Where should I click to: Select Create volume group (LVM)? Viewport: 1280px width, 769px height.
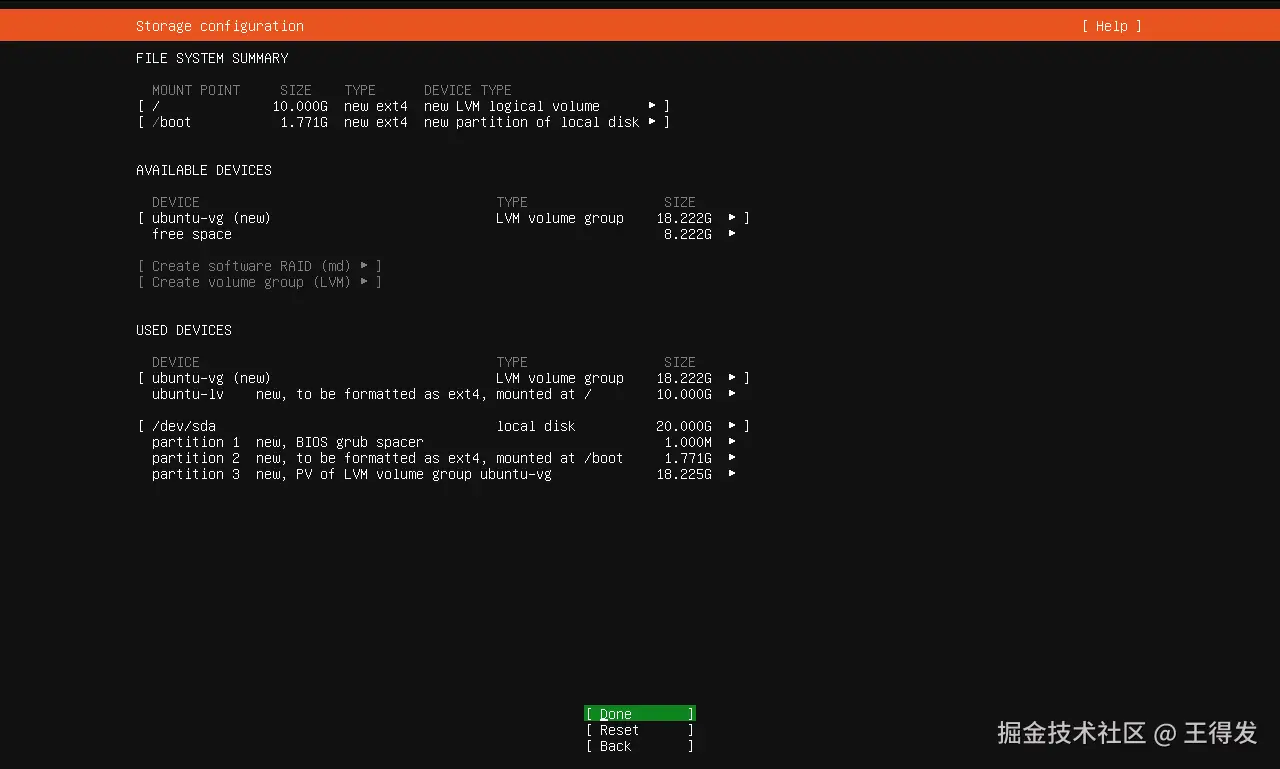[x=260, y=282]
